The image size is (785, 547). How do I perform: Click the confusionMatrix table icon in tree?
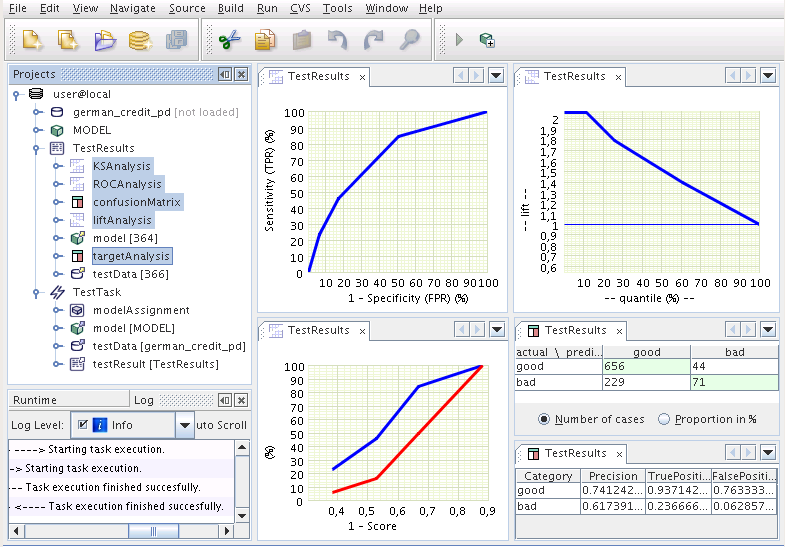point(77,202)
